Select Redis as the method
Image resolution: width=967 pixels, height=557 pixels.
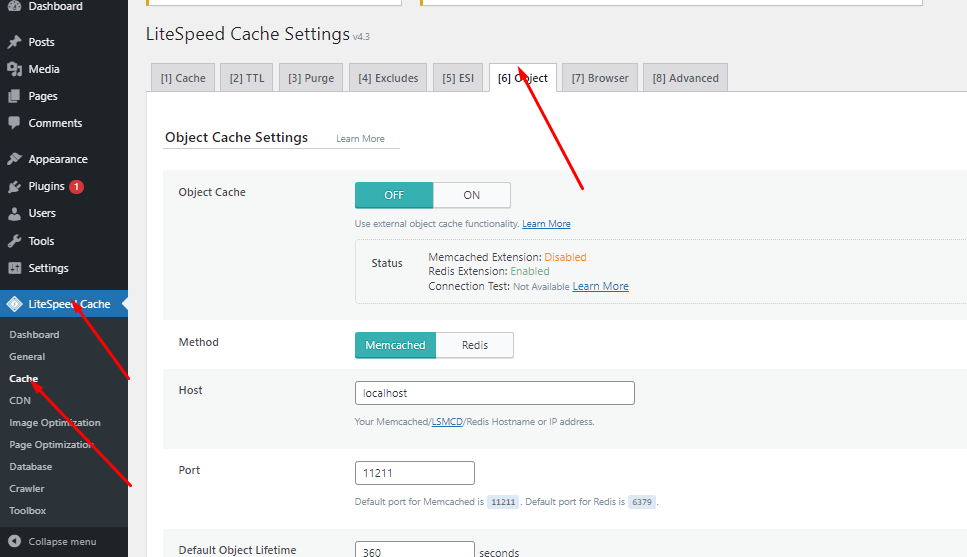(x=475, y=345)
